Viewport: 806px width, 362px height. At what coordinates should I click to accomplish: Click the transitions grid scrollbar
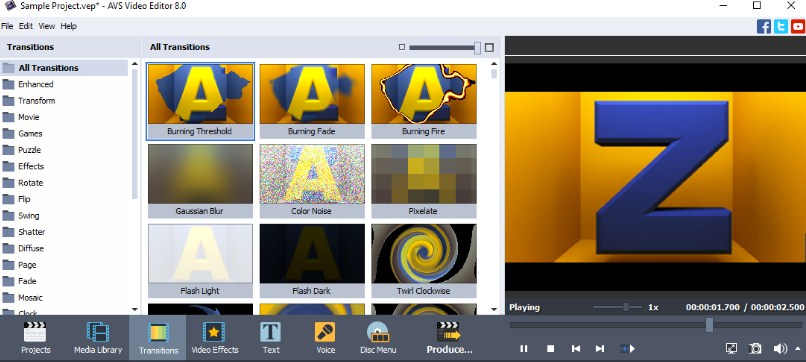click(x=494, y=74)
